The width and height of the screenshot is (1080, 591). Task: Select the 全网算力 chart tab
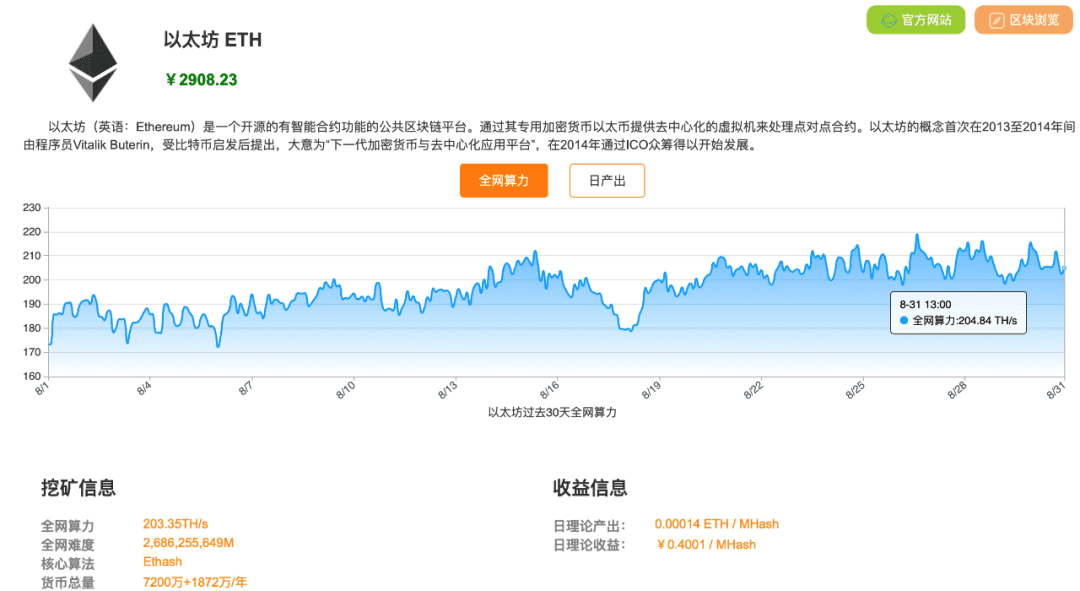(x=503, y=180)
